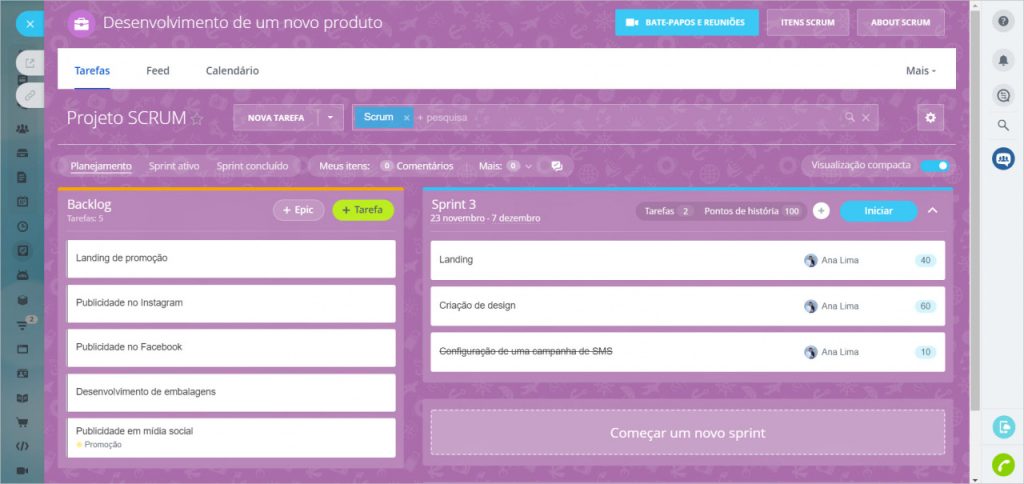Open the Landing task in Sprint 3
The image size is (1024, 484).
click(687, 260)
